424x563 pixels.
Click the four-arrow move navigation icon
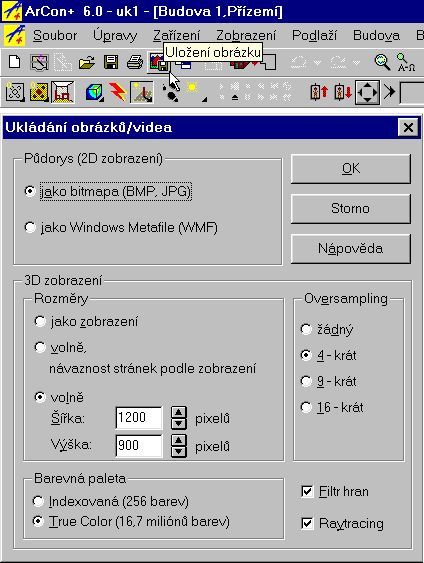click(367, 92)
